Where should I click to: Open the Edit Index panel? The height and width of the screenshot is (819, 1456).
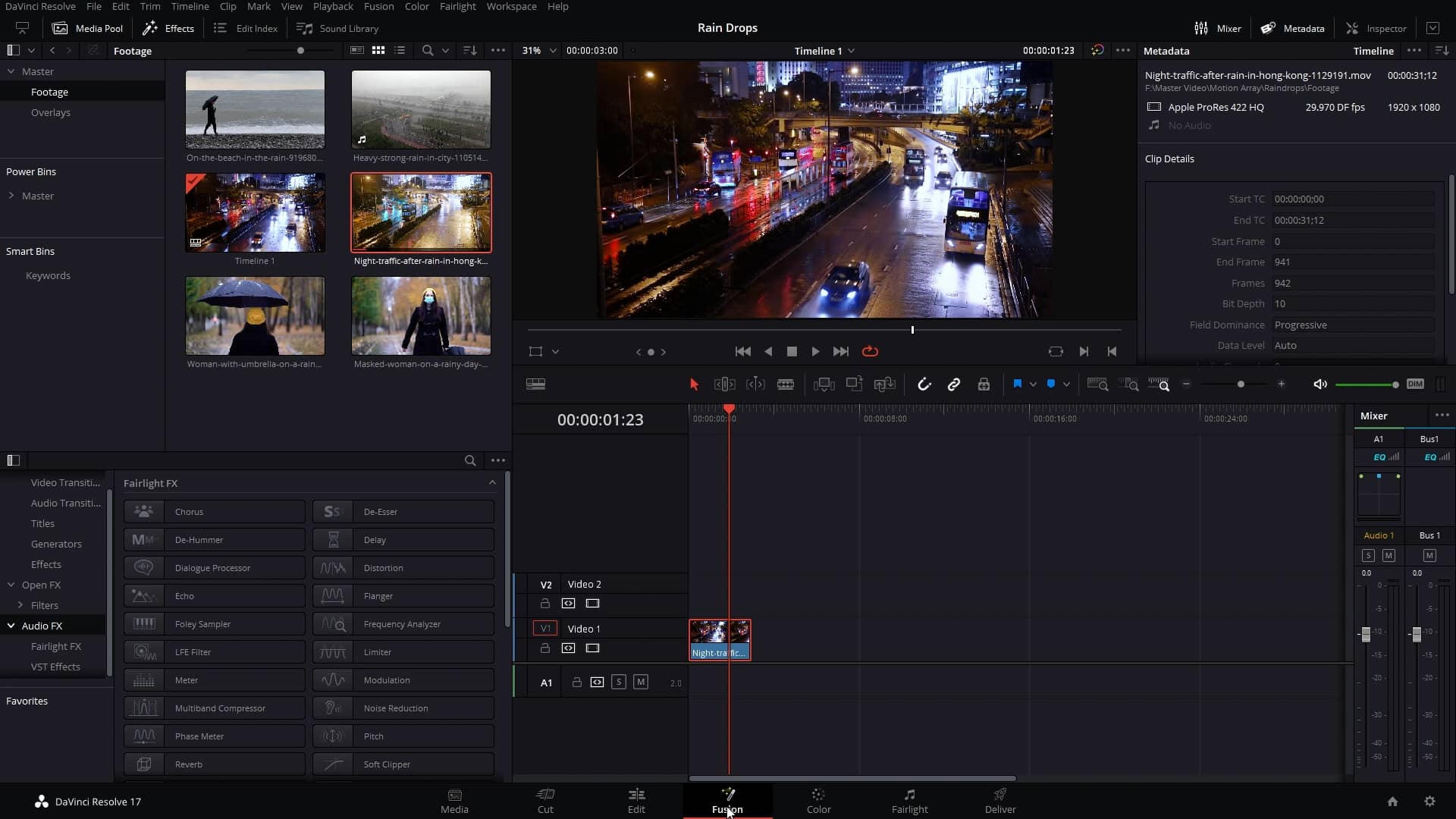246,28
